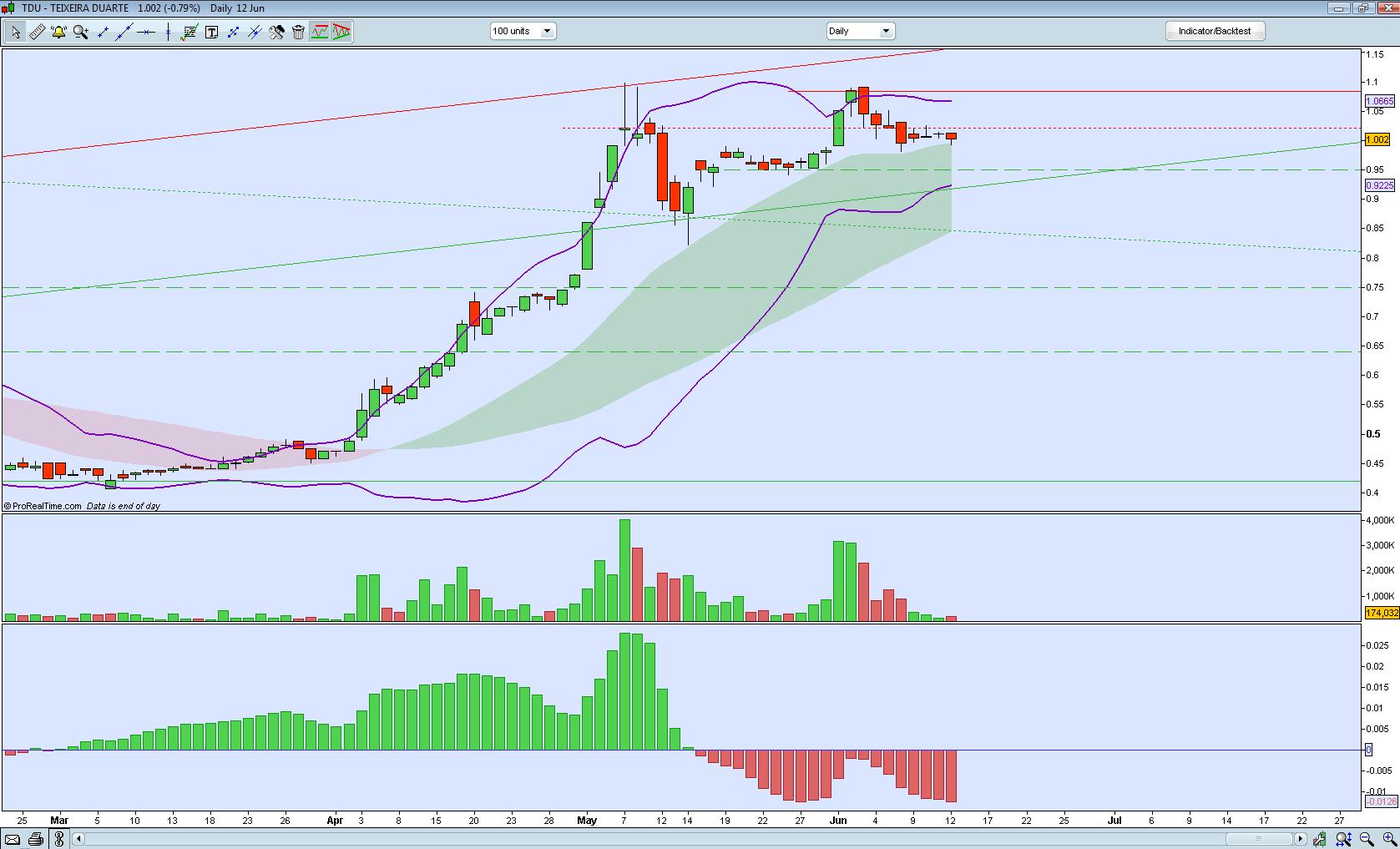Image resolution: width=1400 pixels, height=849 pixels.
Task: Click the May label on date axis
Action: pyautogui.click(x=587, y=820)
